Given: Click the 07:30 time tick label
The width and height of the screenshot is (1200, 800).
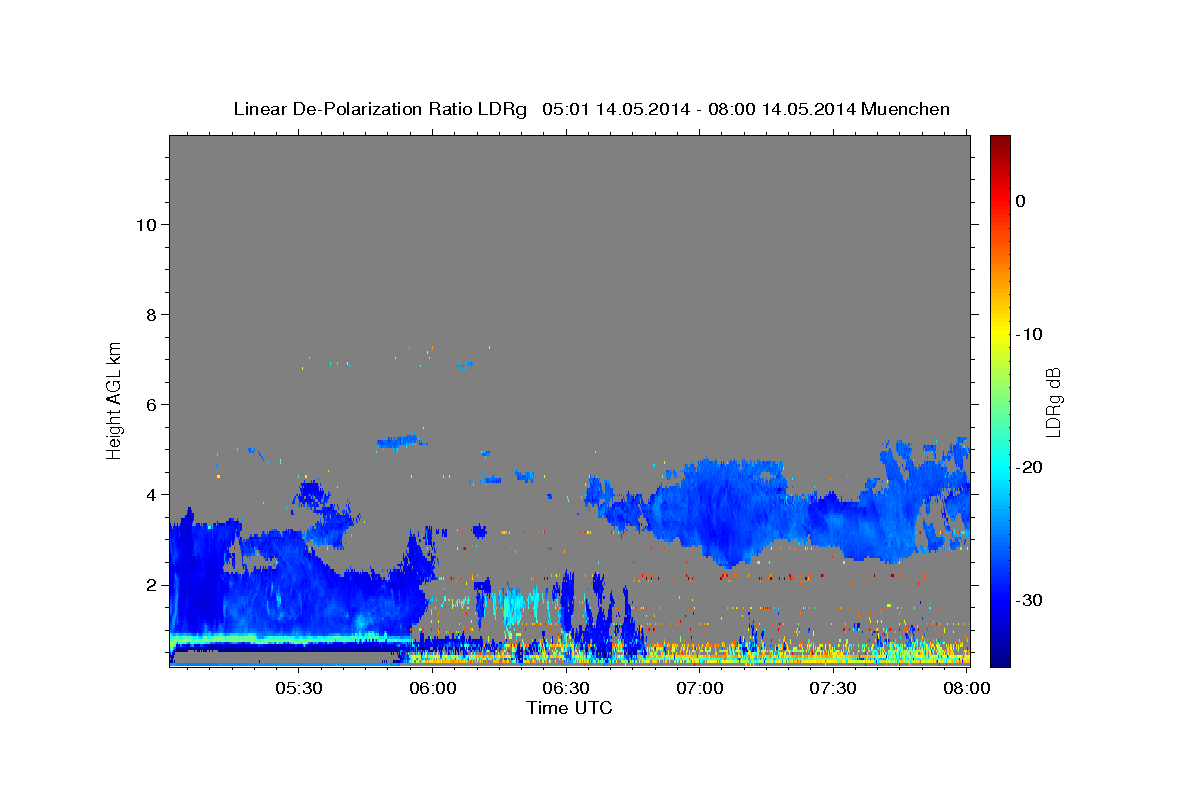Looking at the screenshot, I should (x=833, y=688).
